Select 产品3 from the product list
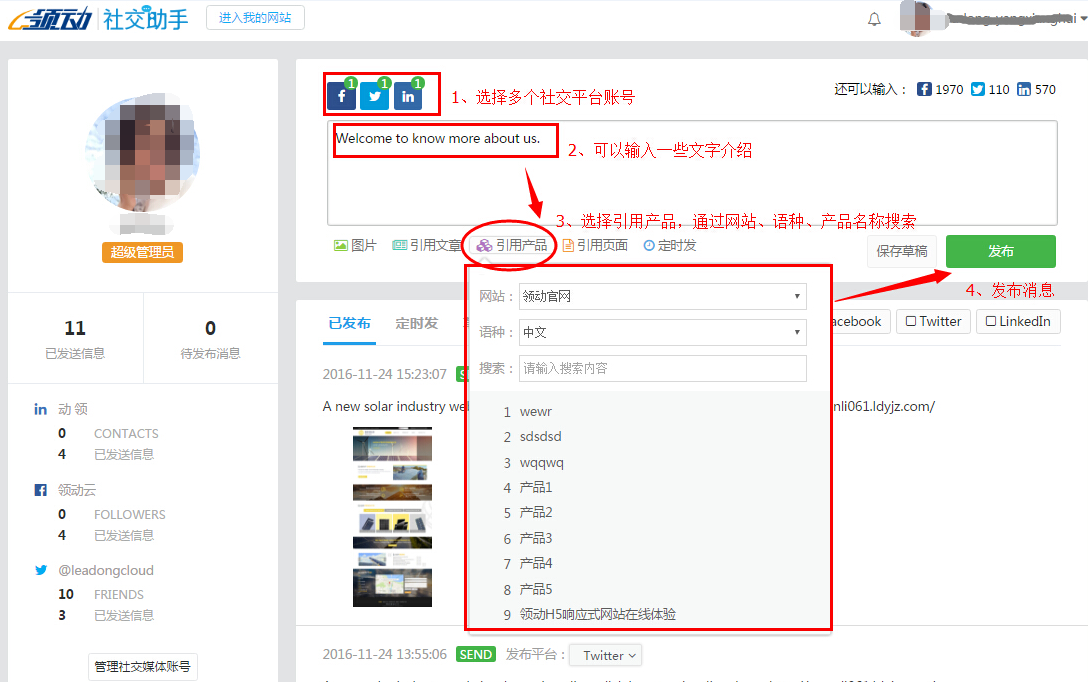The image size is (1088, 682). tap(536, 538)
